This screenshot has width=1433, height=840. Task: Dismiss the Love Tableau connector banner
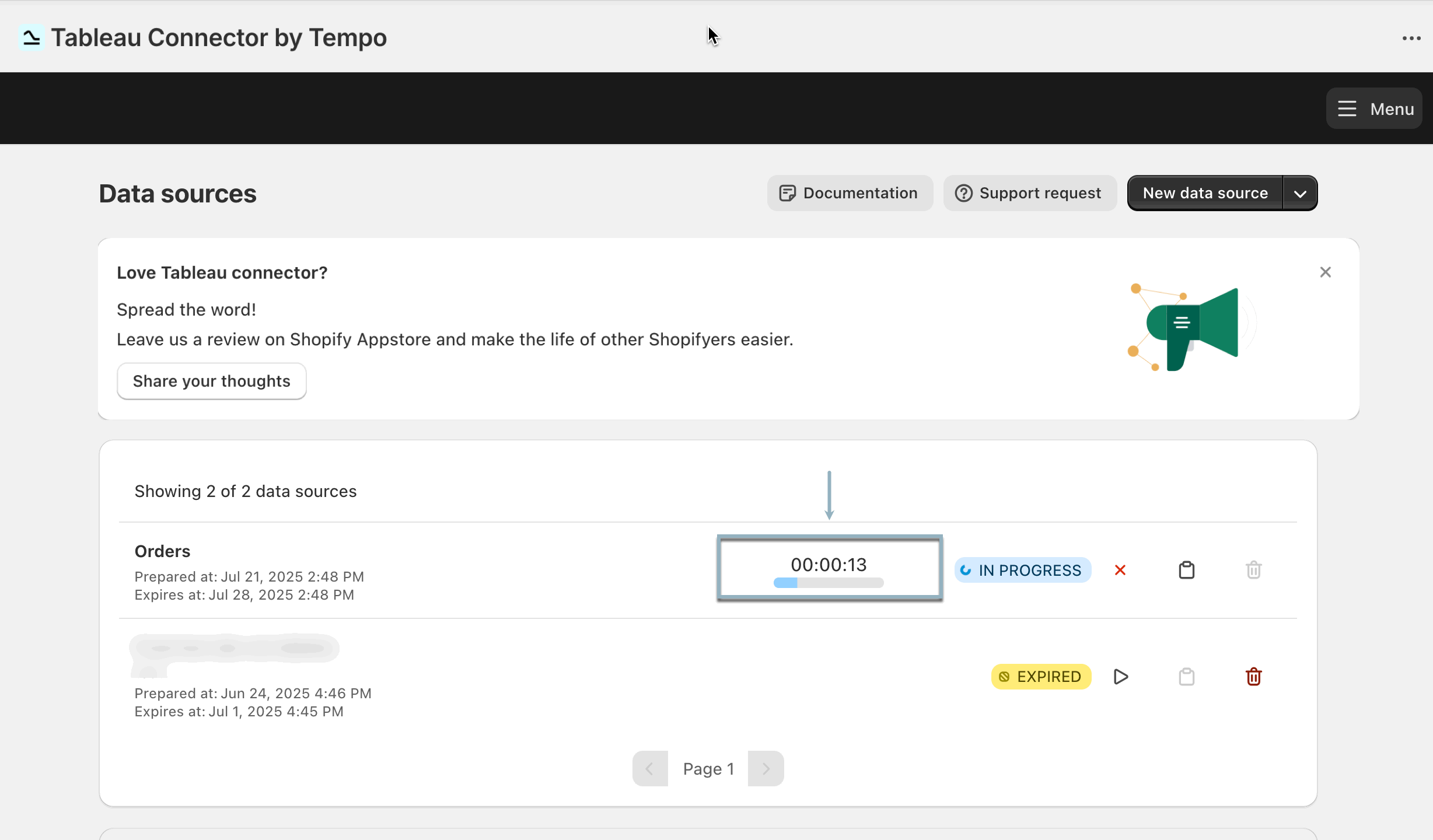pyautogui.click(x=1325, y=272)
